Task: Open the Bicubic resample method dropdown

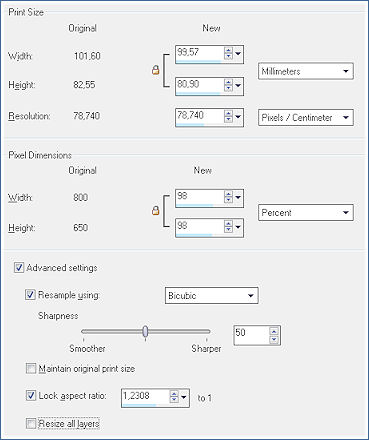Action: pyautogui.click(x=211, y=295)
